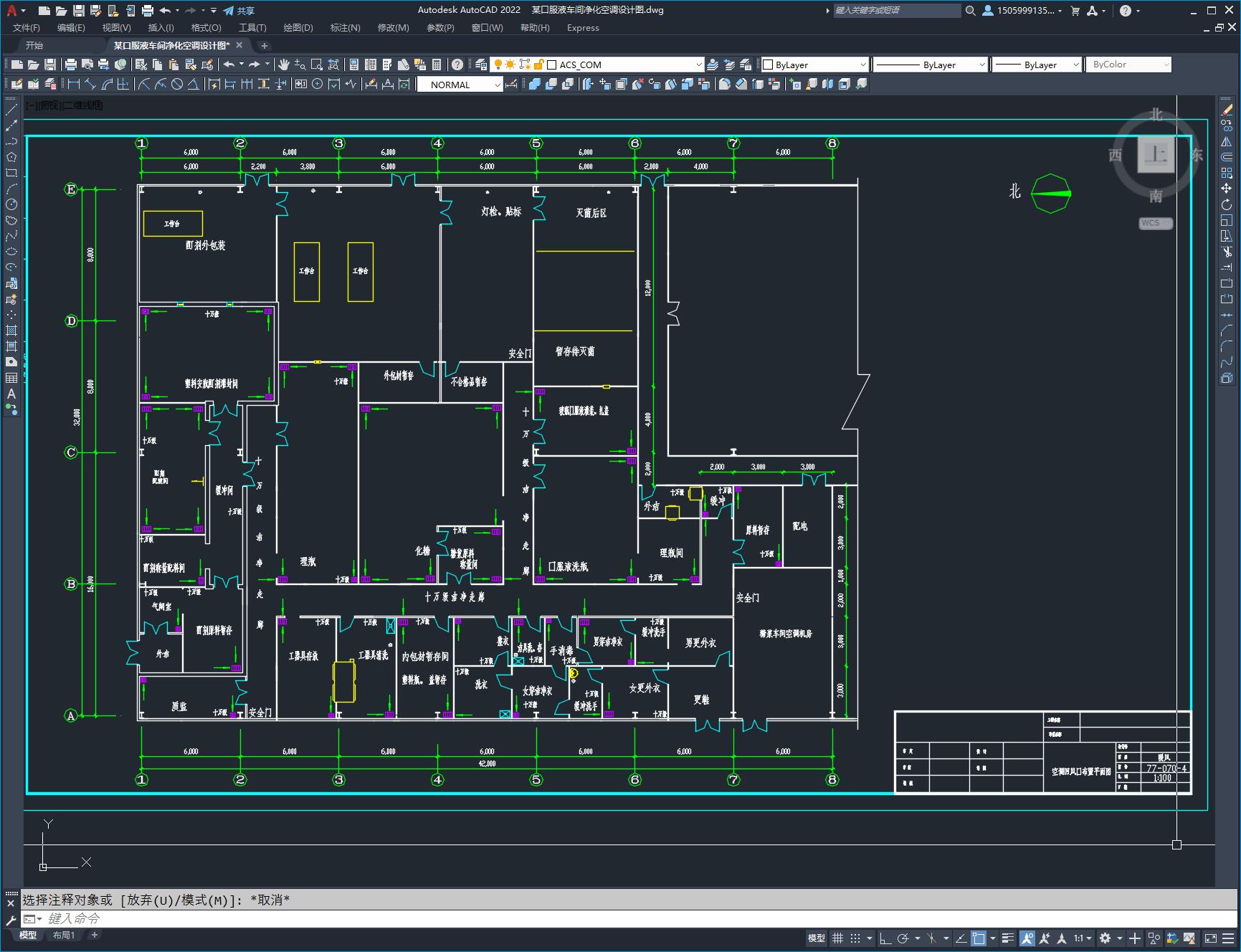Switch to the 开始 tab
This screenshot has width=1241, height=952.
point(34,45)
